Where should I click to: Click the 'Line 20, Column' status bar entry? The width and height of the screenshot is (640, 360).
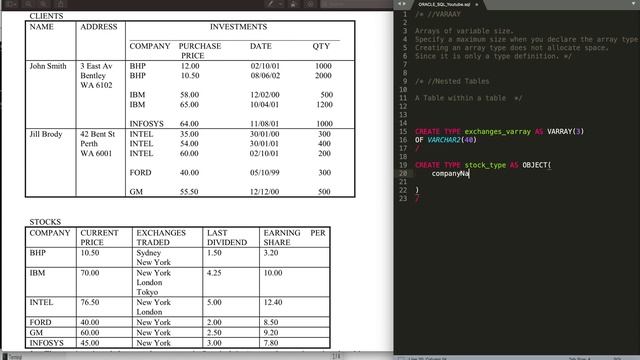point(428,358)
